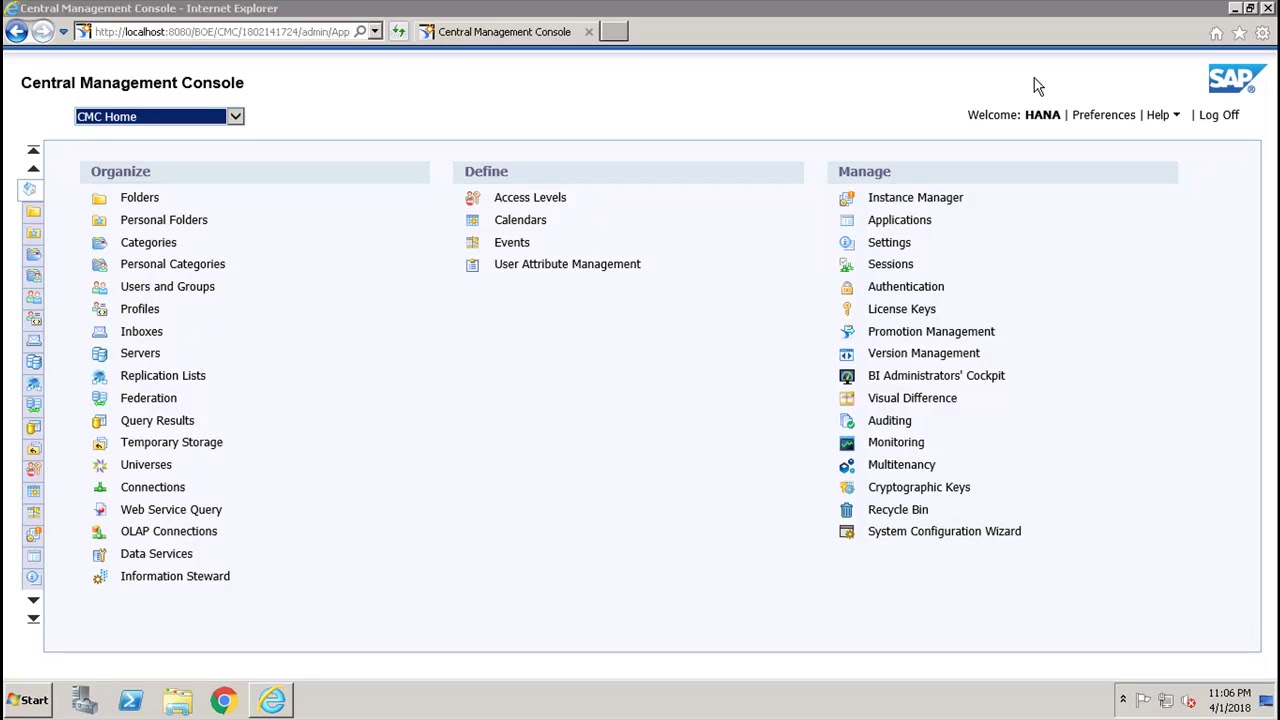Click the Query Results icon
The height and width of the screenshot is (720, 1280).
99,421
